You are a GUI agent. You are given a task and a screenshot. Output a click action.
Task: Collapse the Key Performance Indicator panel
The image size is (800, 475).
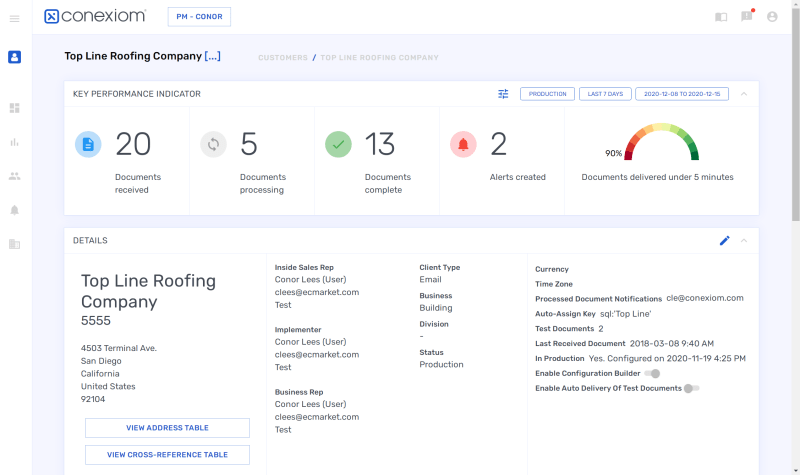(744, 94)
